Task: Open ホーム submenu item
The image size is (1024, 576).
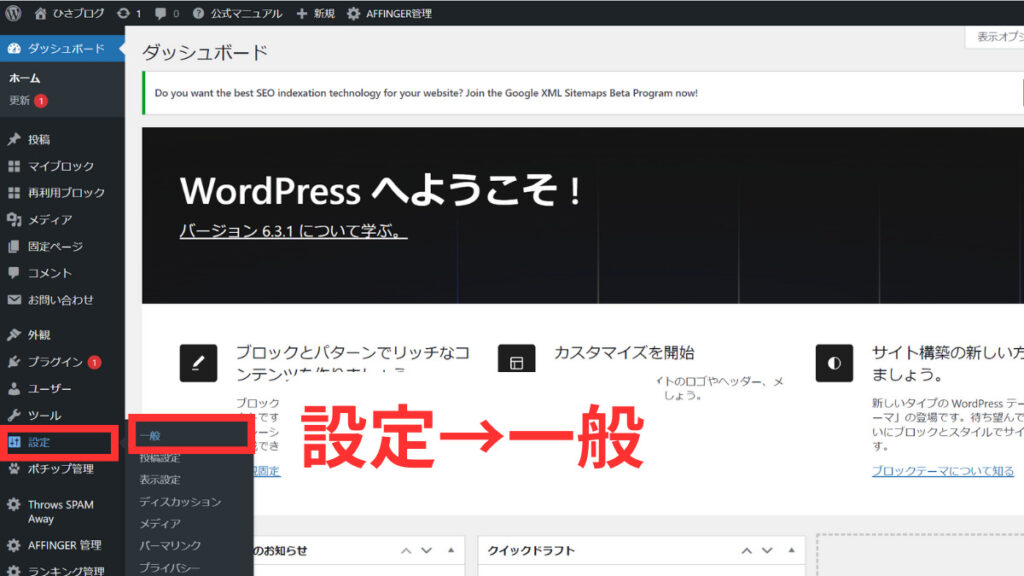Action: (25, 78)
